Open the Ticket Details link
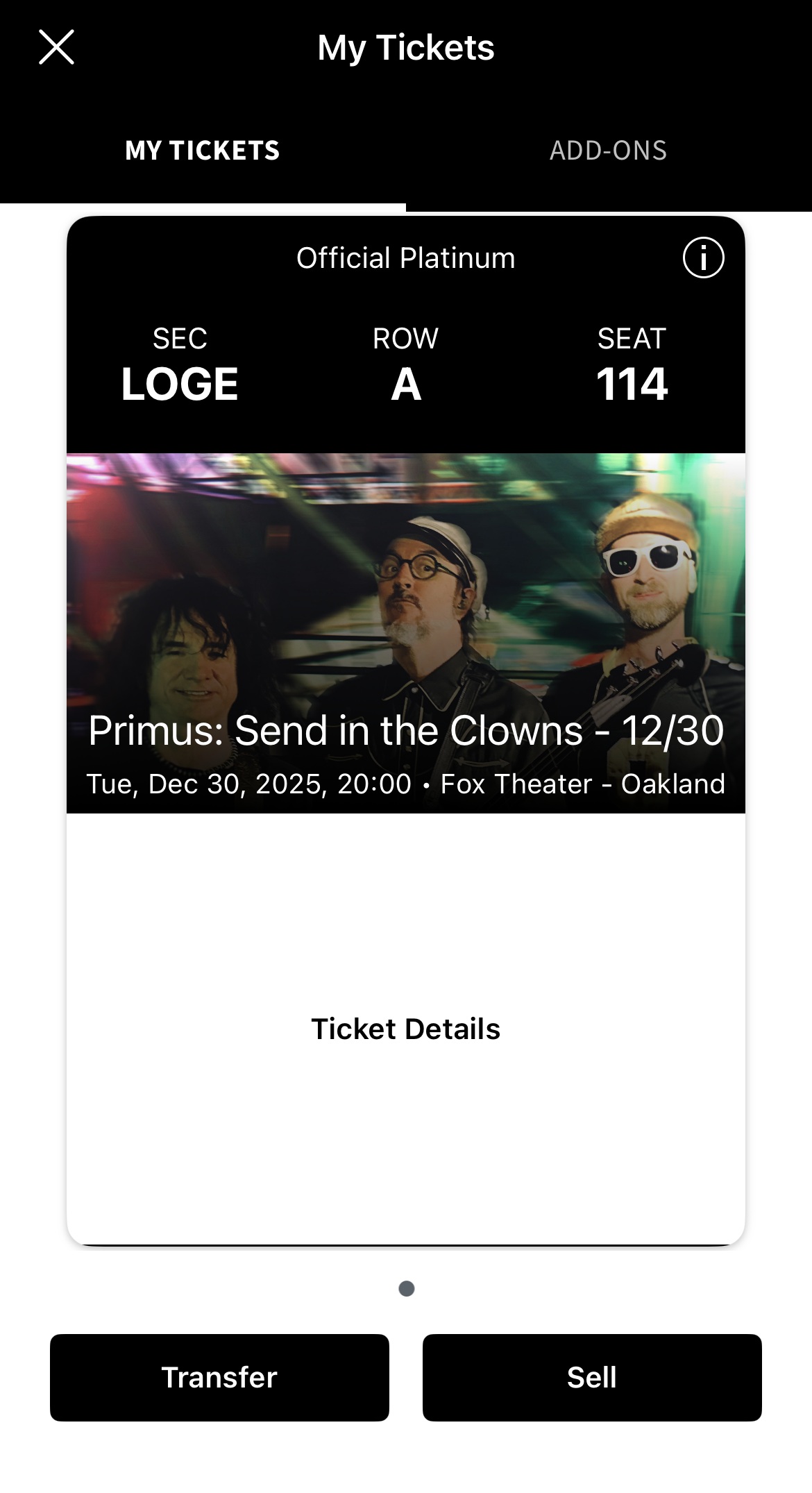Screen dimensions: 812x1493 point(405,1029)
